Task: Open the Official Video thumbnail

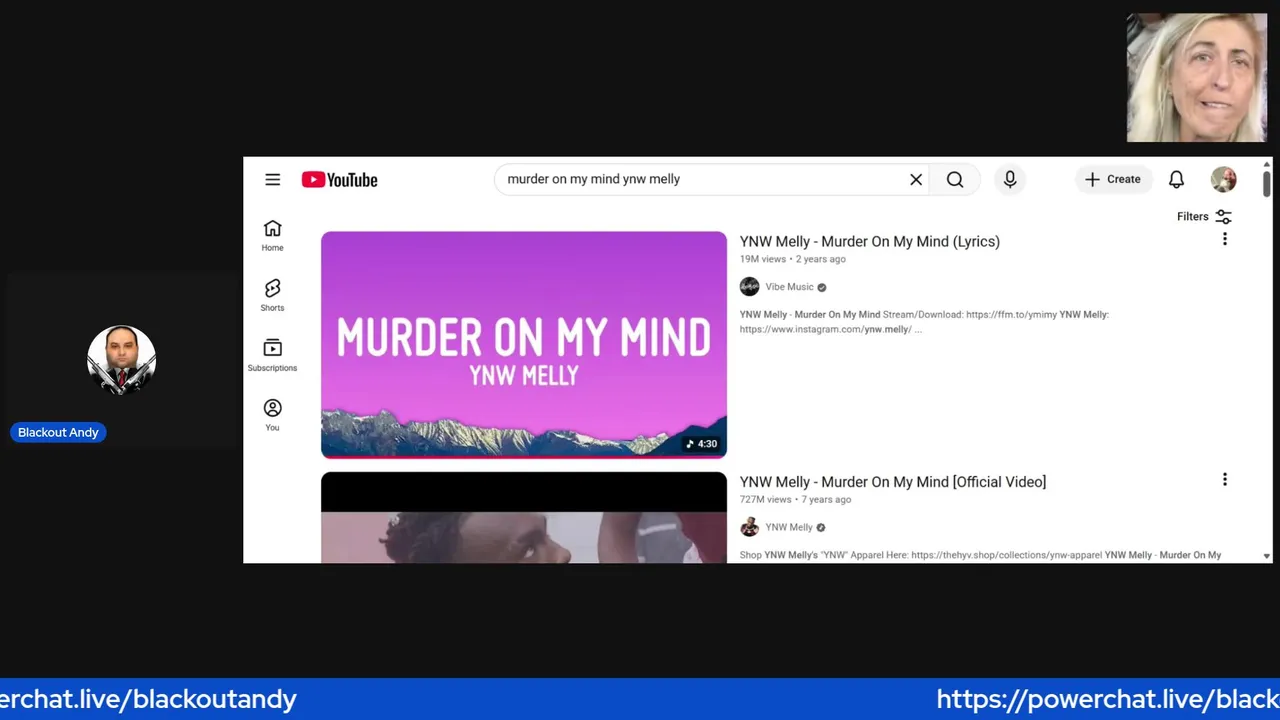Action: pos(524,518)
